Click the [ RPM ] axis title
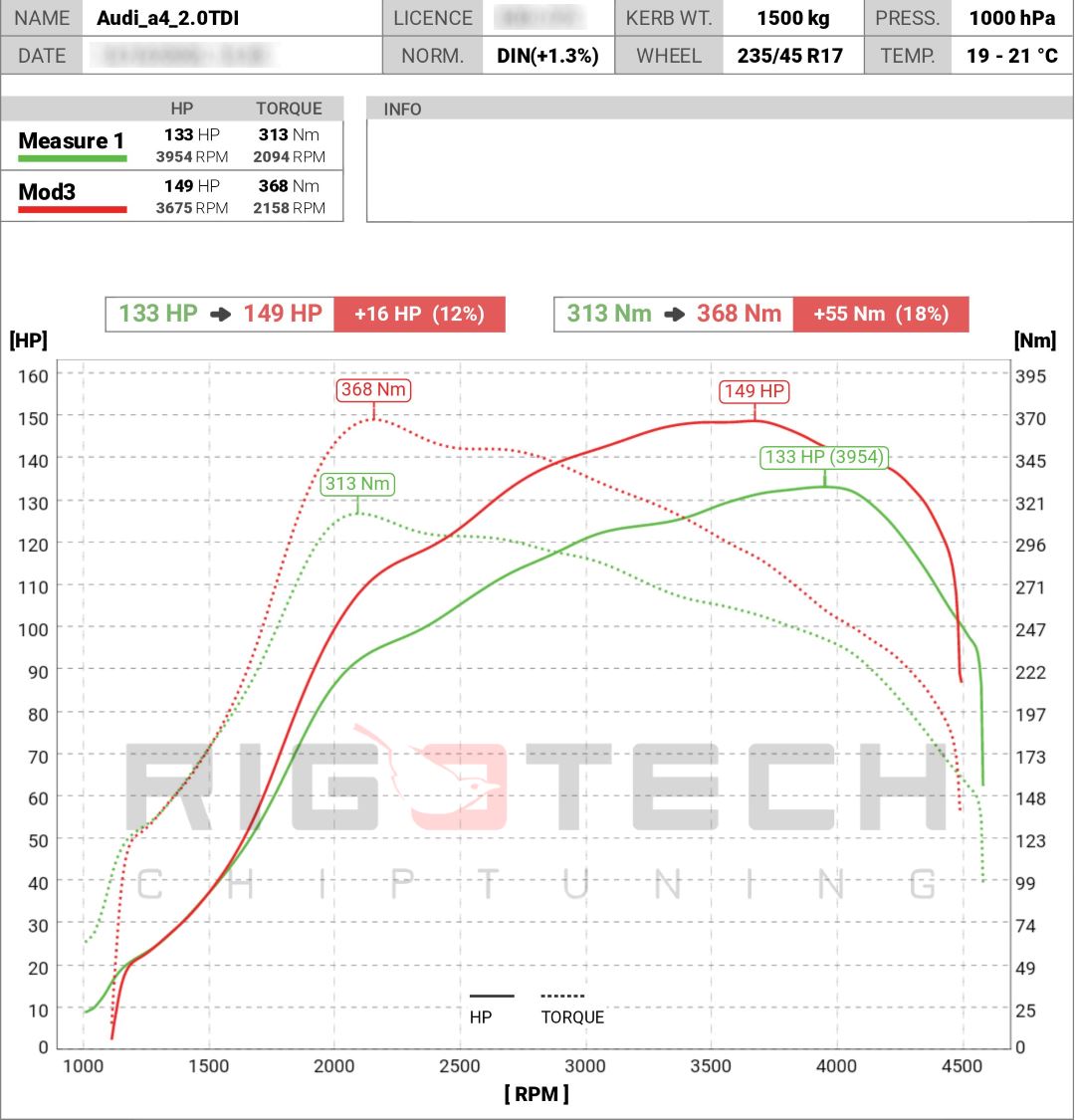The height and width of the screenshot is (1120, 1075). click(x=537, y=1093)
